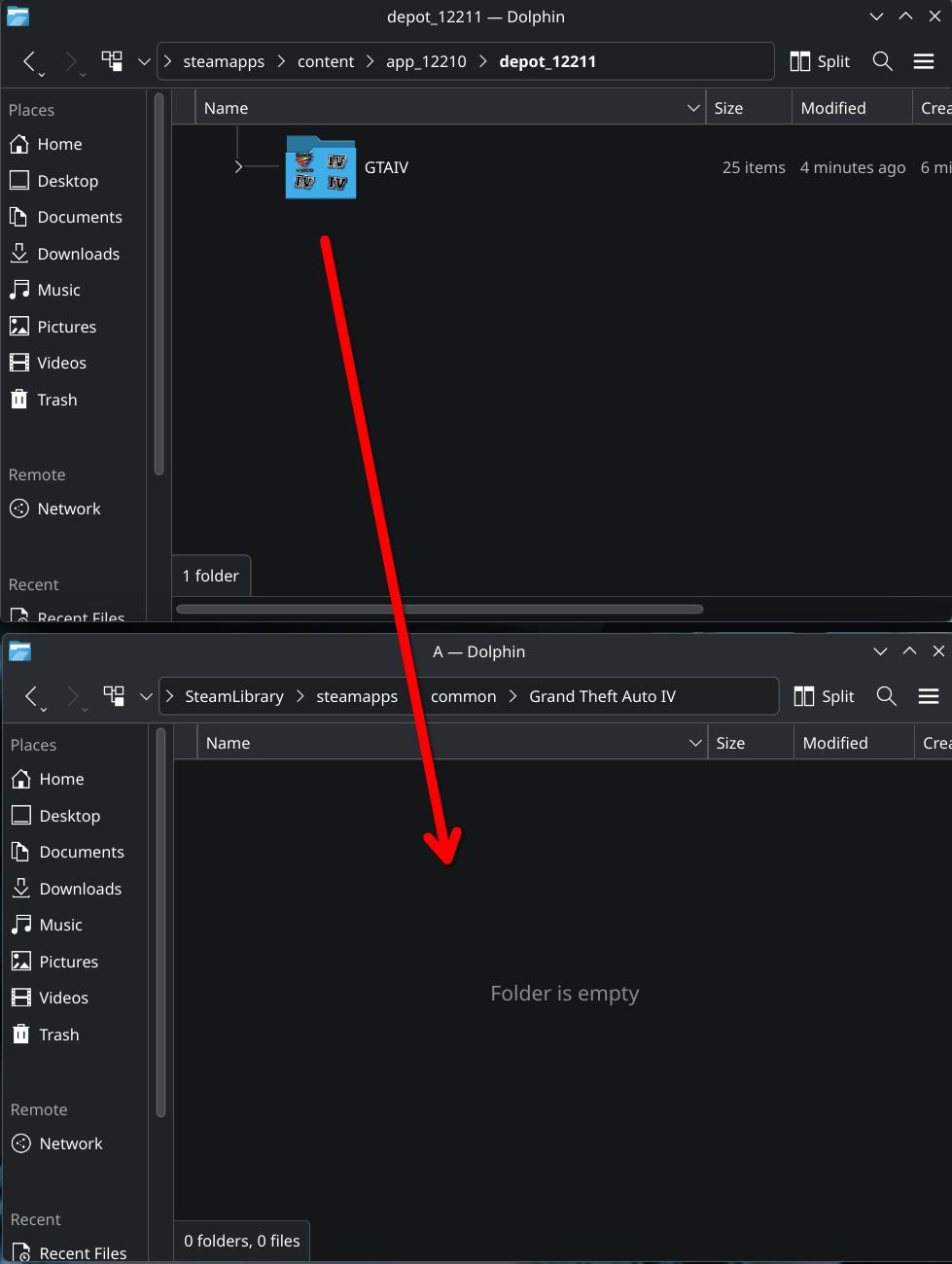952x1264 pixels.
Task: Open hamburger menu in depot_12211 window
Action: coord(924,61)
